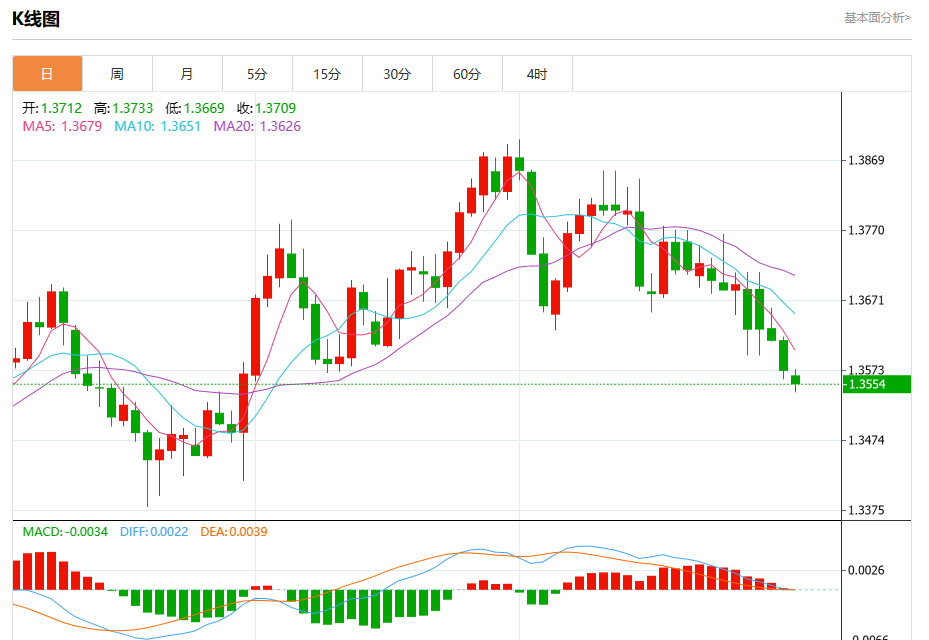Click the DEA:0.0039 indicator value
The width and height of the screenshot is (929, 640).
coord(234,532)
